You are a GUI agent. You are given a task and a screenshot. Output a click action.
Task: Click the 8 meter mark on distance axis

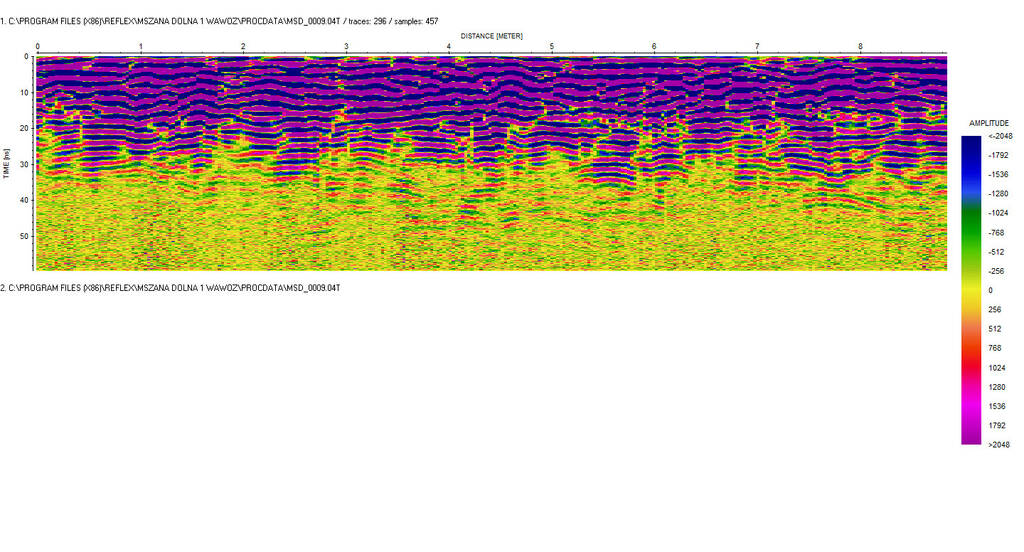click(x=860, y=47)
